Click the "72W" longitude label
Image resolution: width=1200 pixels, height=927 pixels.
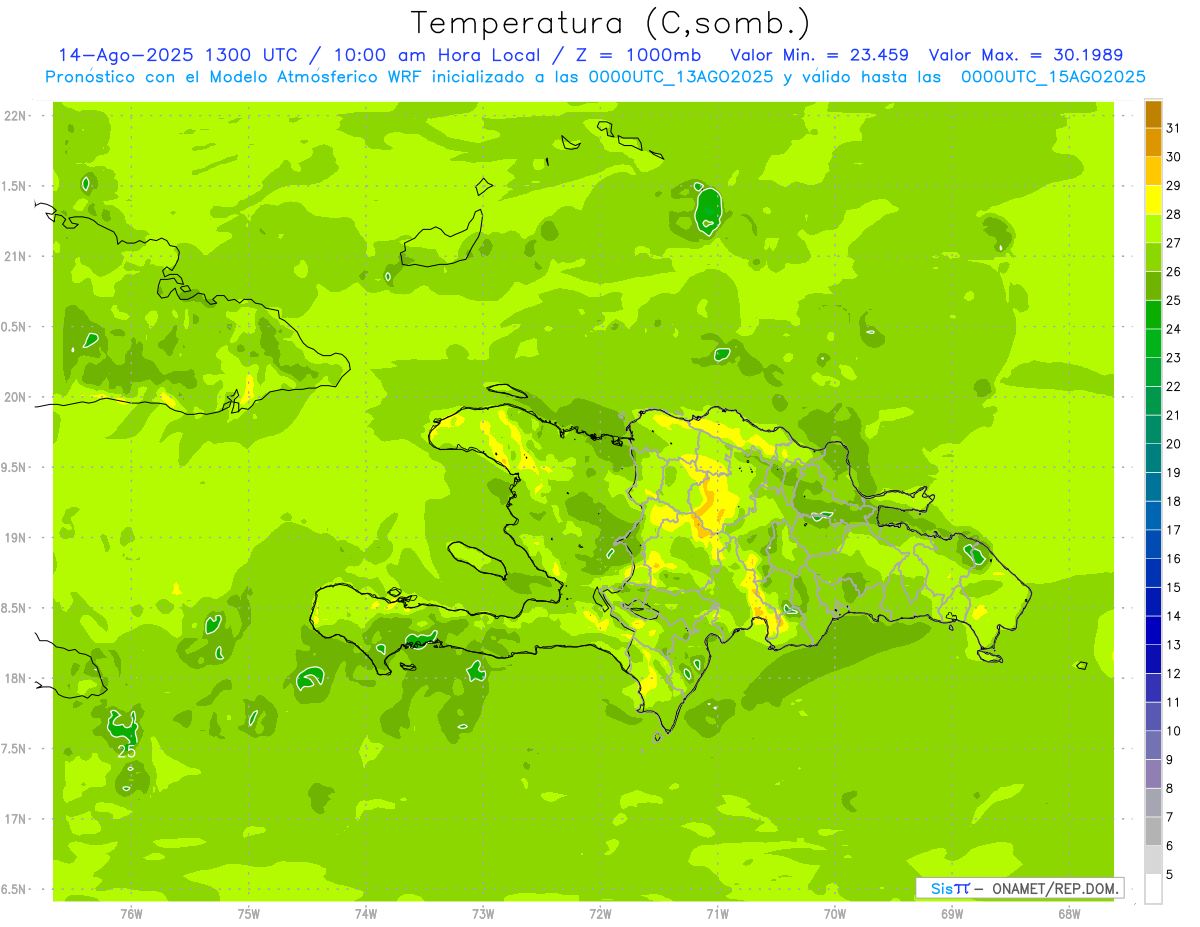tap(600, 913)
